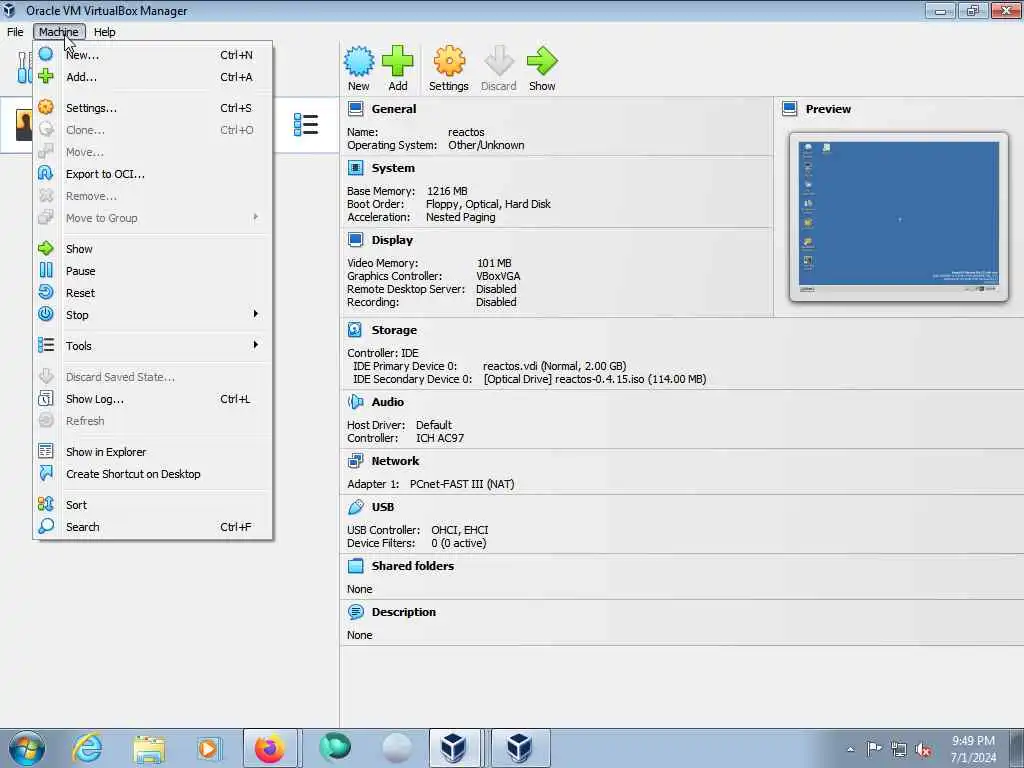Select Show in the Machine menu
The image size is (1024, 768).
[153, 249]
